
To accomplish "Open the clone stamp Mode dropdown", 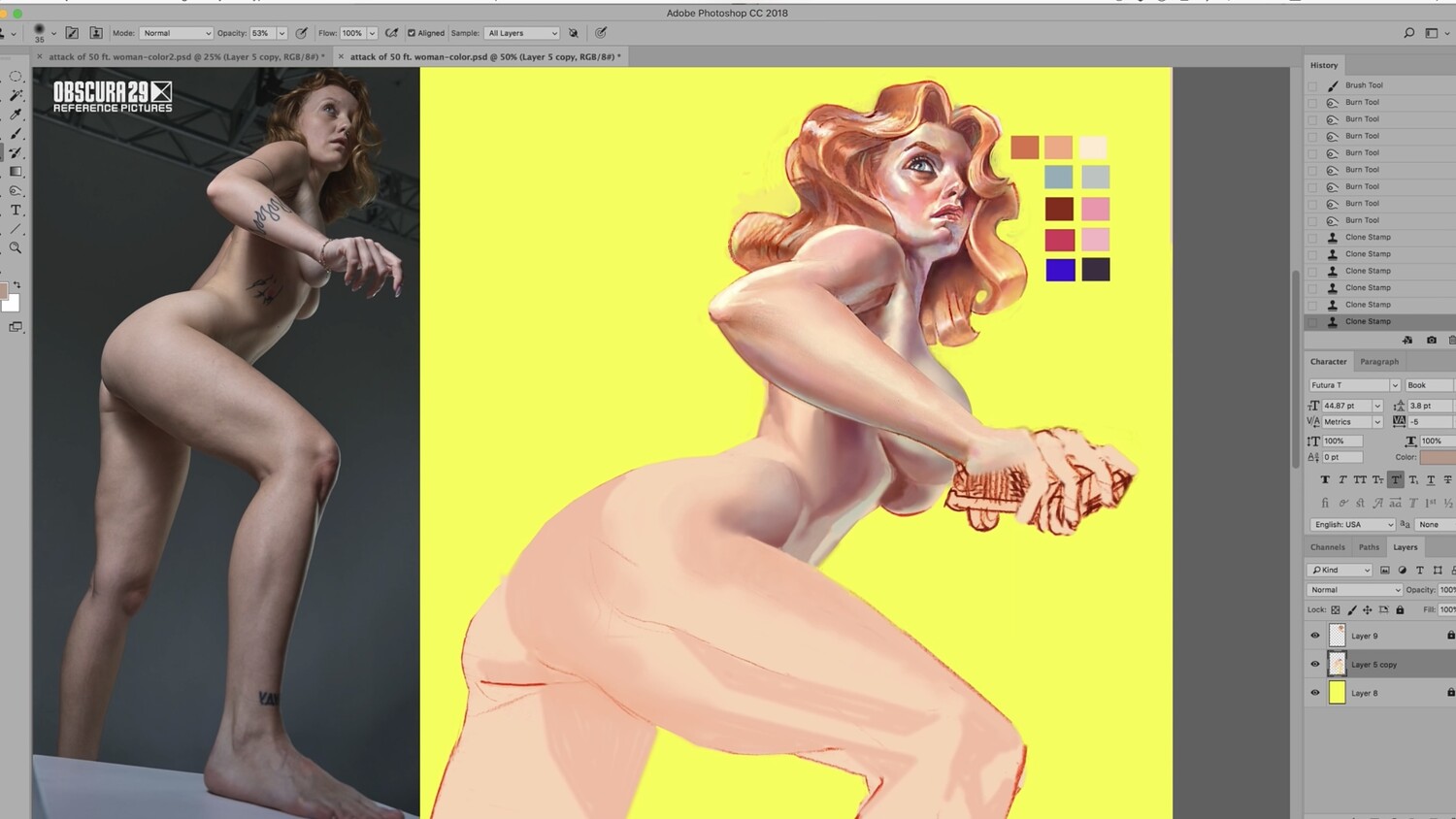I will point(176,33).
